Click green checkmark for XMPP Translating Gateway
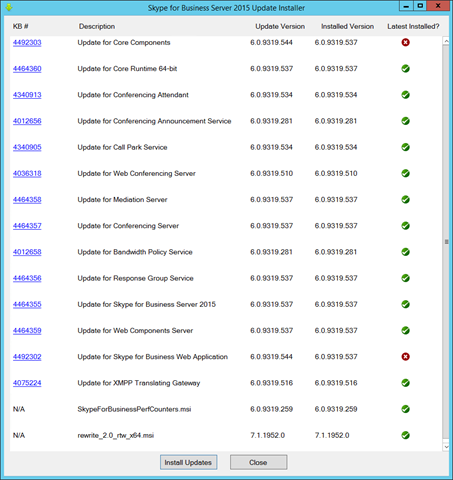 tap(405, 383)
